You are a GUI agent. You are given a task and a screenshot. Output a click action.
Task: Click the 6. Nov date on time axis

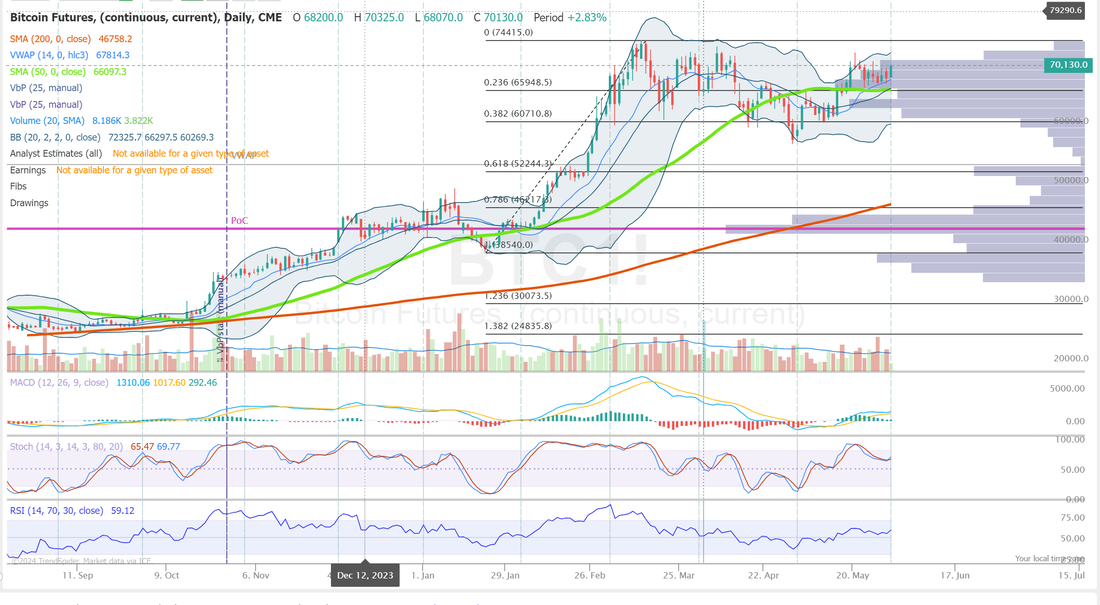(x=255, y=575)
